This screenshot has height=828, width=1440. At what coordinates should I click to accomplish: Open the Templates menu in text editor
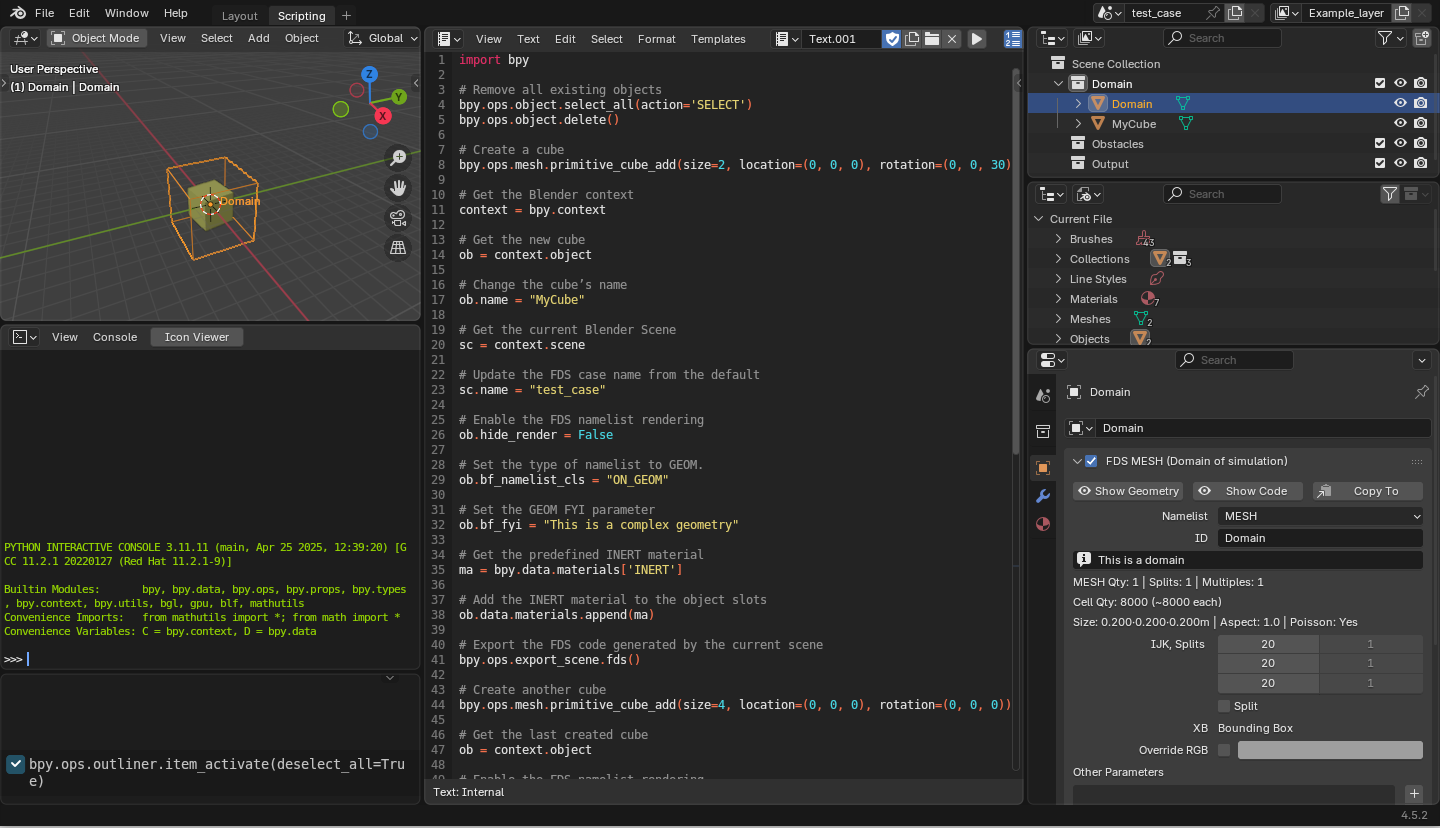pyautogui.click(x=718, y=39)
